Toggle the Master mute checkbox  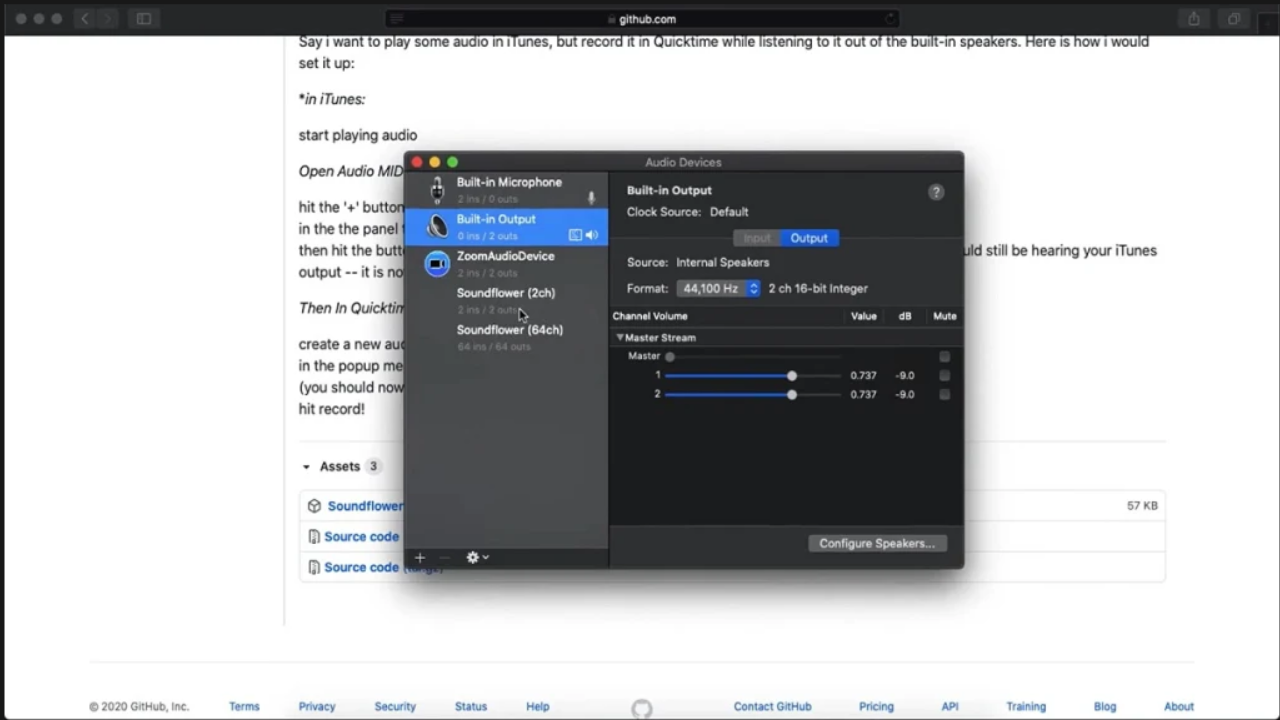(x=944, y=356)
